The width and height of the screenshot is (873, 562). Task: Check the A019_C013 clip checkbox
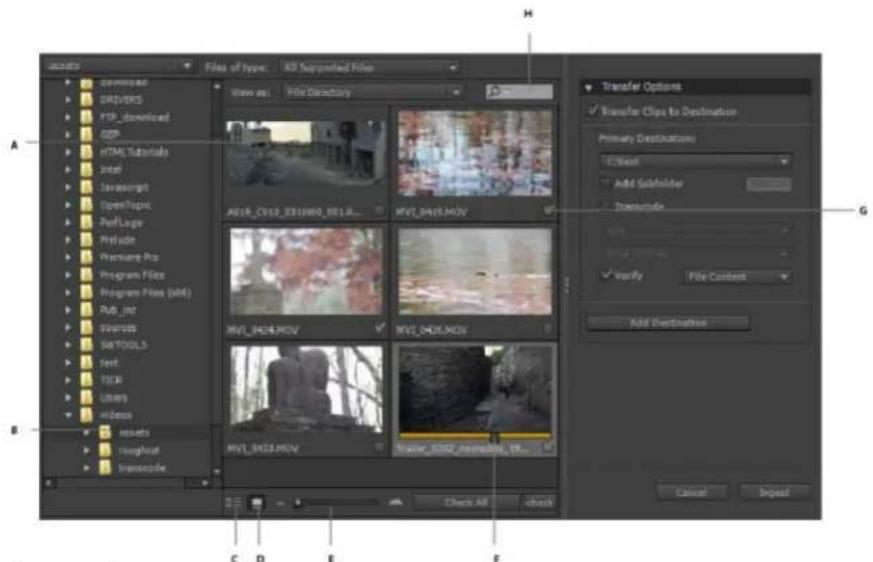(x=379, y=211)
